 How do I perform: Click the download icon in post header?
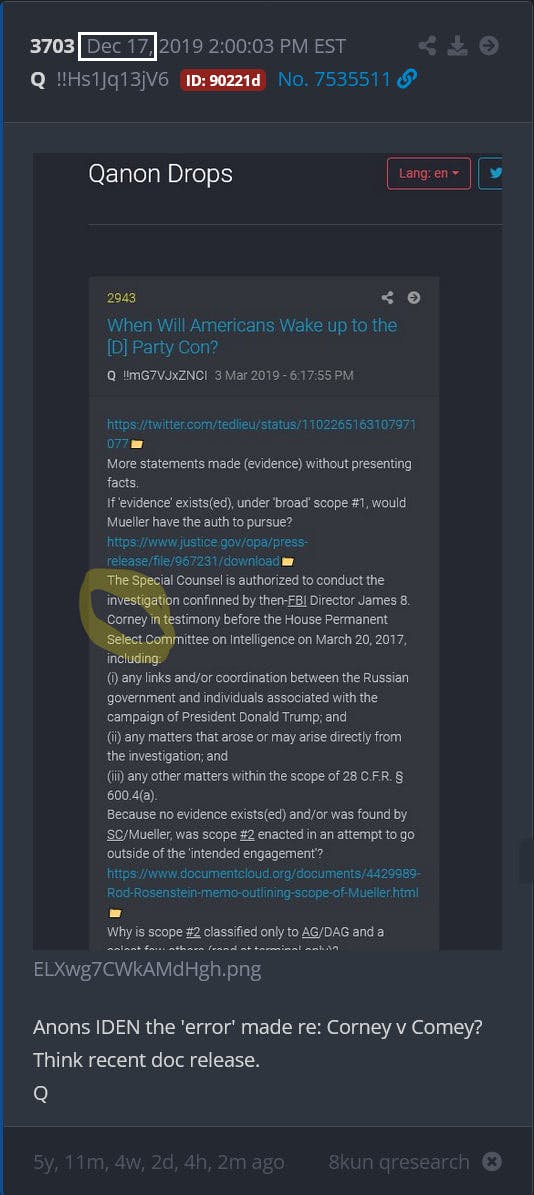[x=457, y=46]
